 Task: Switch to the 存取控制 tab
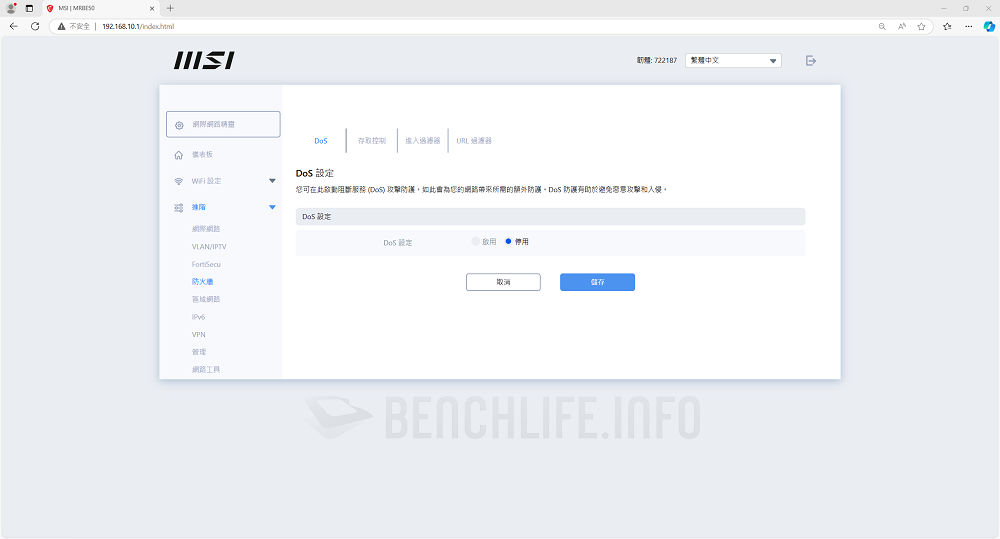(x=372, y=141)
